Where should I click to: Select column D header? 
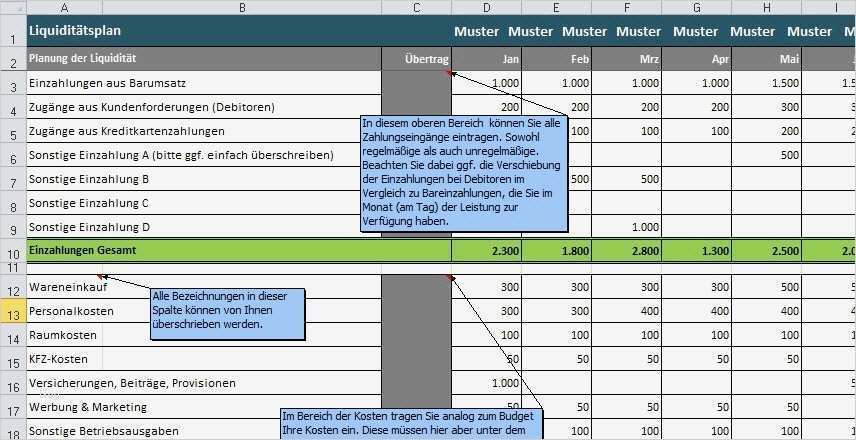pyautogui.click(x=486, y=7)
